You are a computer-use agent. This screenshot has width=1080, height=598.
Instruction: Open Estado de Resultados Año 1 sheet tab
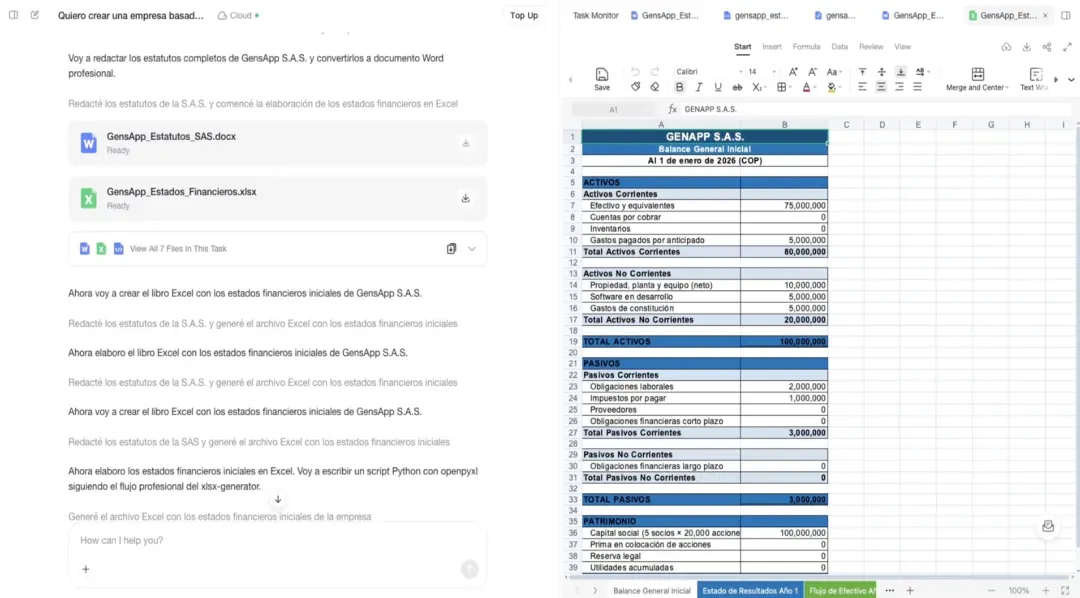[x=750, y=590]
